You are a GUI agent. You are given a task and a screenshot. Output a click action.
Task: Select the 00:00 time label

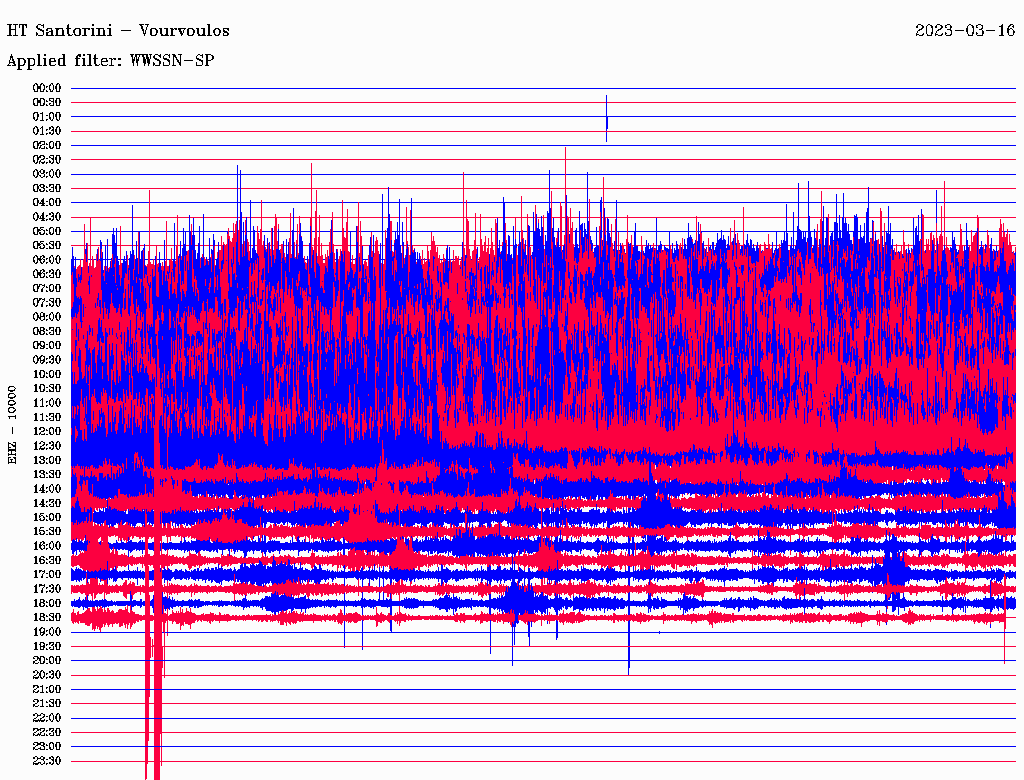coord(47,88)
